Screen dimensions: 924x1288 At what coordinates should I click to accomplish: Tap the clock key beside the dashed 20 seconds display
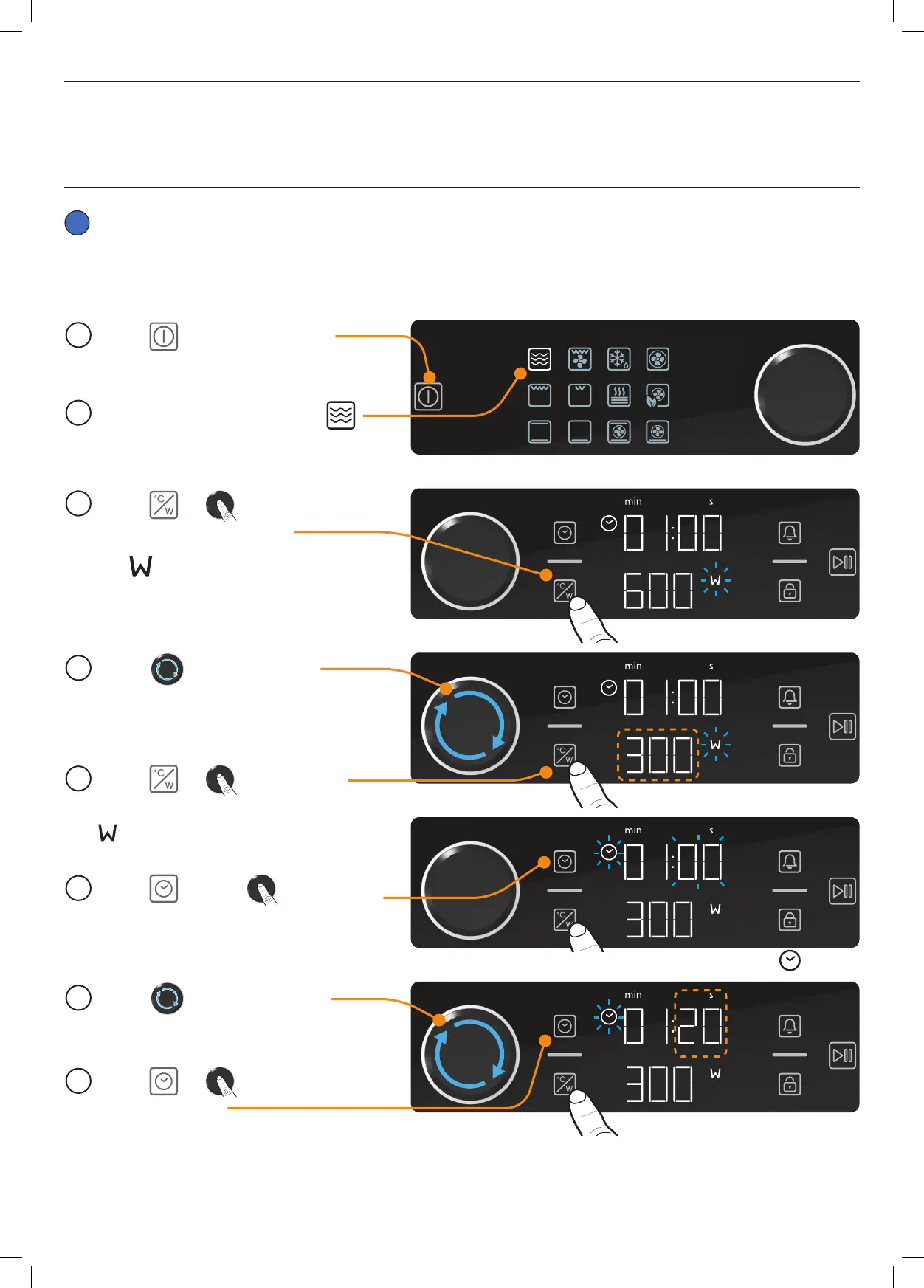pos(565,1026)
